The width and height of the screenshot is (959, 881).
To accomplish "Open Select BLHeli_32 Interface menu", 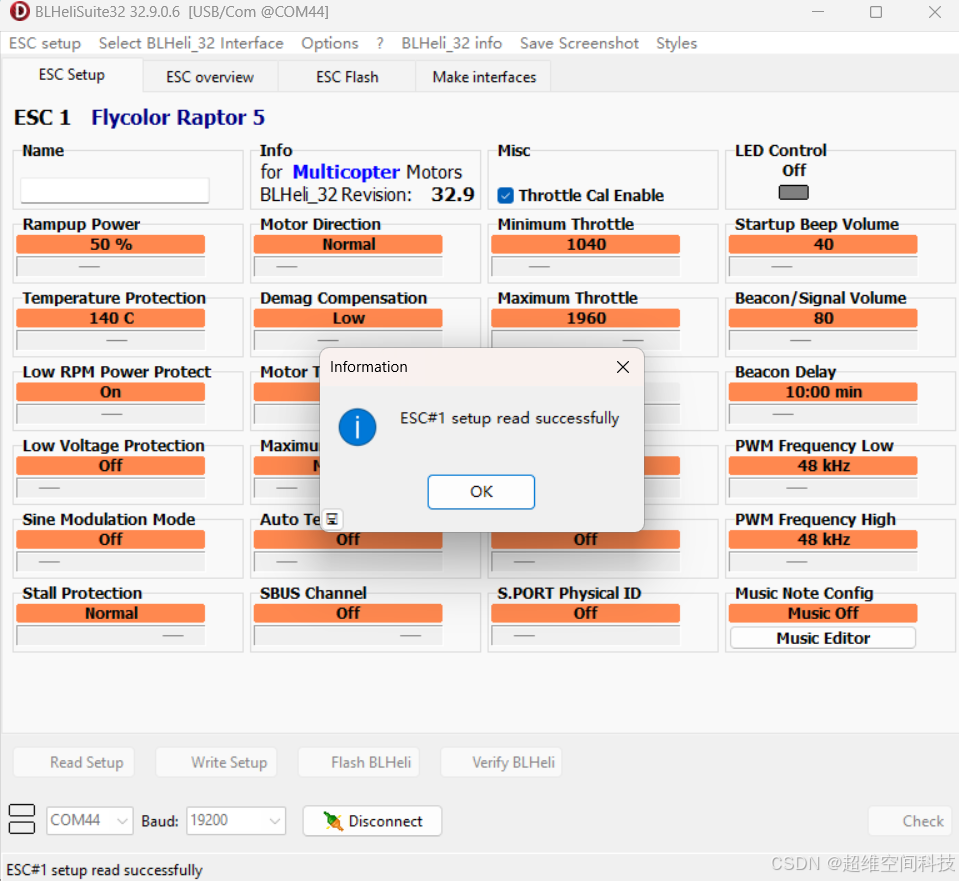I will tap(191, 43).
